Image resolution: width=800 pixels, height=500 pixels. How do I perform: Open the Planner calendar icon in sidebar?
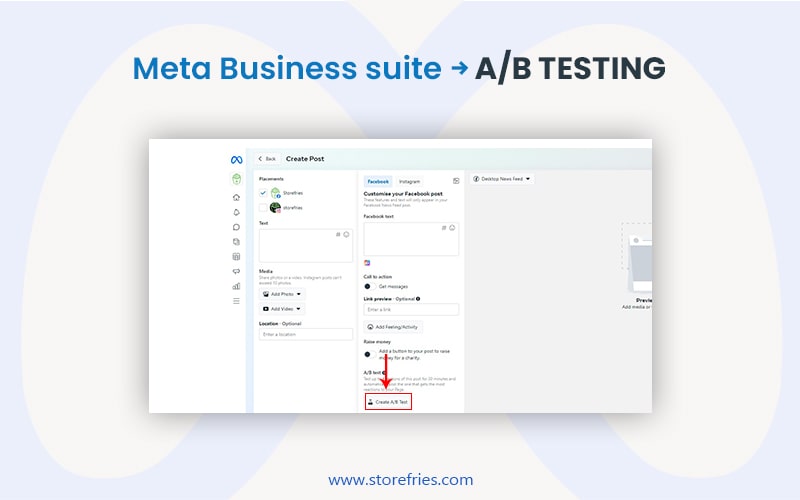coord(236,256)
